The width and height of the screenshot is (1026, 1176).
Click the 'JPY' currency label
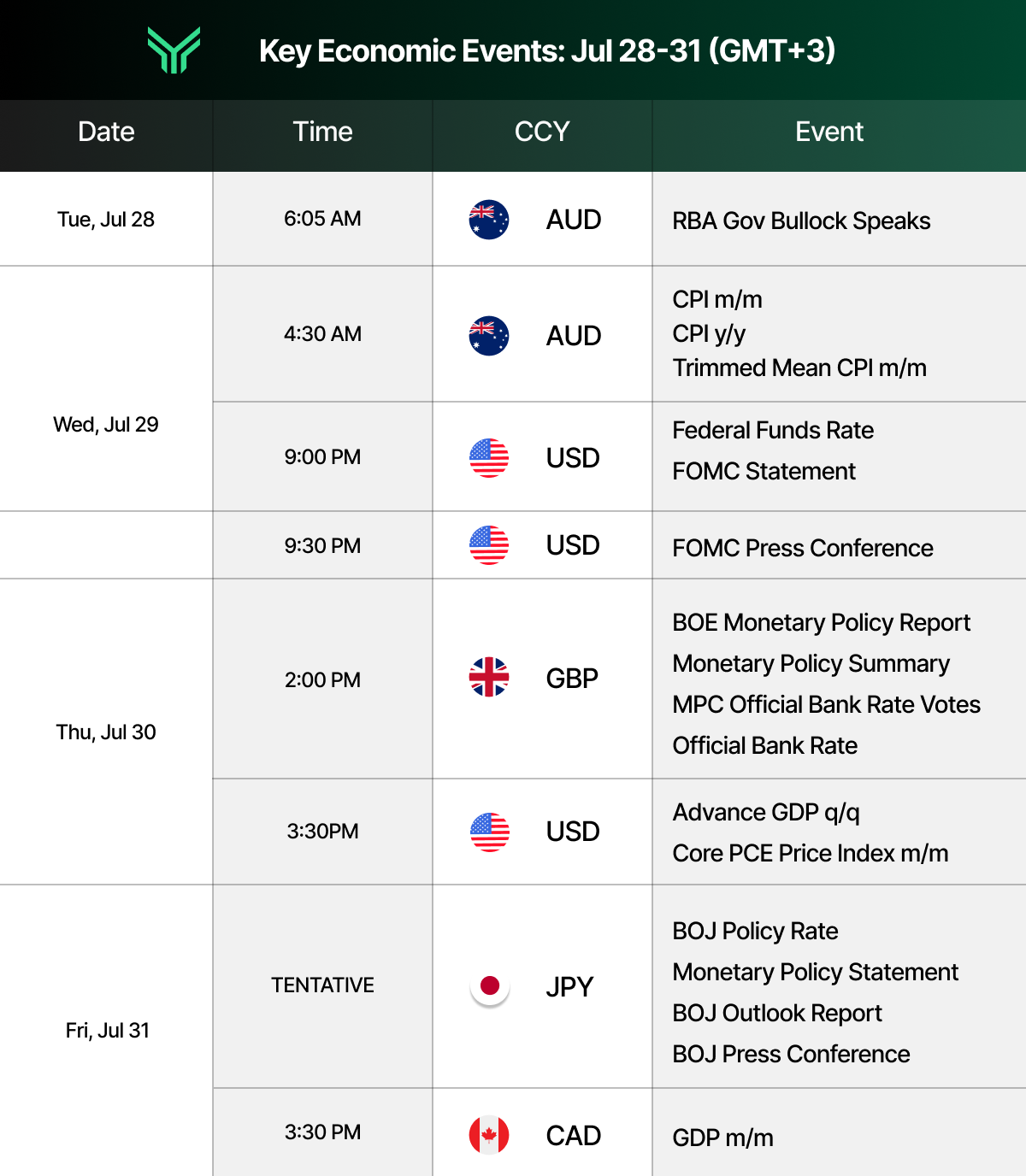point(569,987)
